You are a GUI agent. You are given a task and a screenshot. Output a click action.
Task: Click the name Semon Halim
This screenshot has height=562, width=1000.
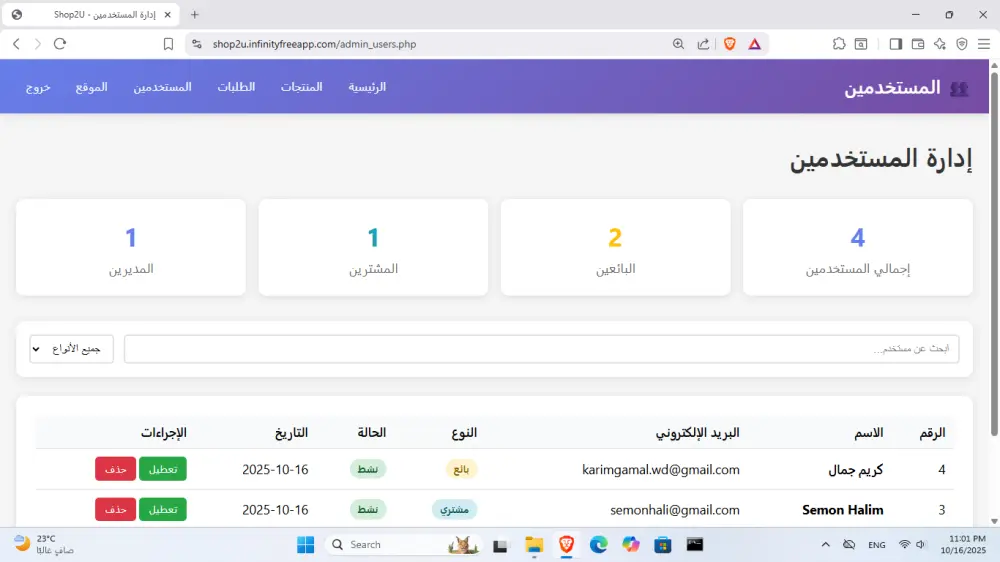tap(842, 510)
